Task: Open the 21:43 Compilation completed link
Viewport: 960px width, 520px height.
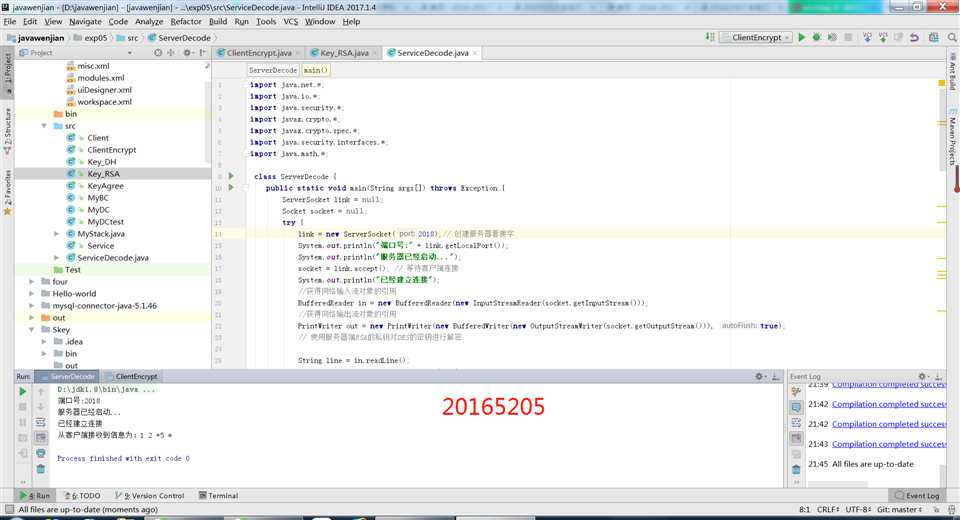Action: [888, 444]
